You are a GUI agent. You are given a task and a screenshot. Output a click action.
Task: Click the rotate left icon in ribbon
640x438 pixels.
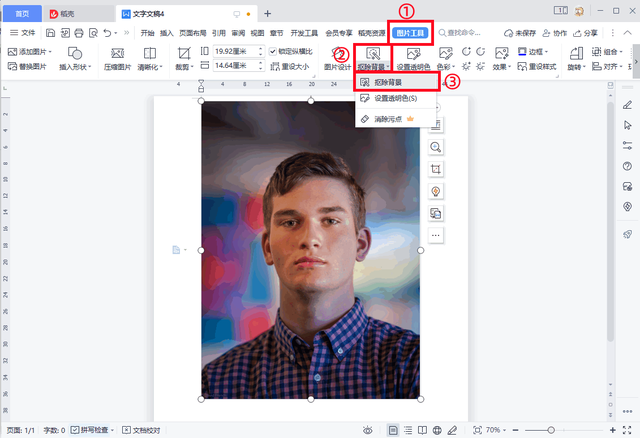tap(466, 51)
